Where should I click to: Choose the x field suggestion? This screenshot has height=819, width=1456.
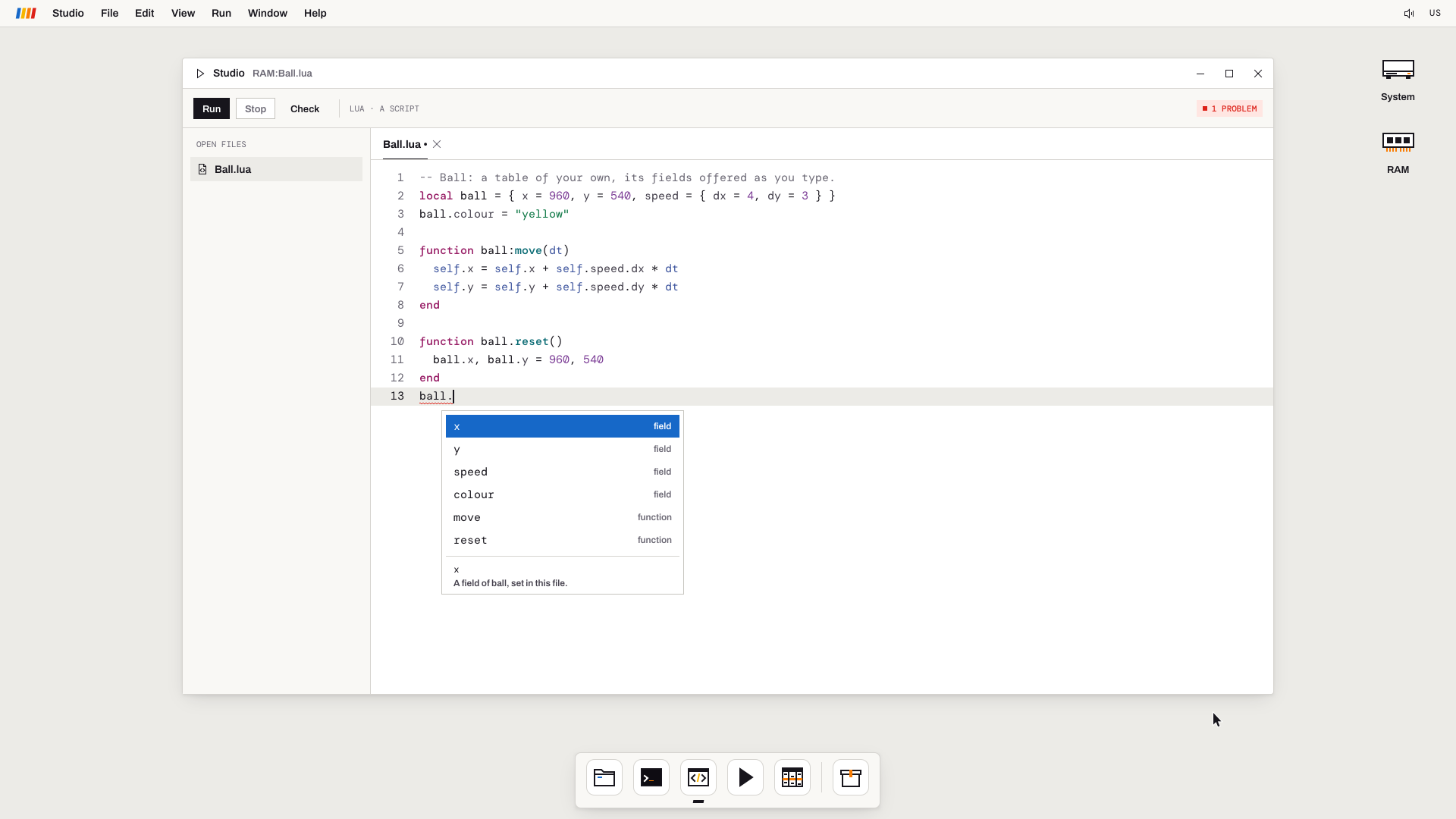563,426
